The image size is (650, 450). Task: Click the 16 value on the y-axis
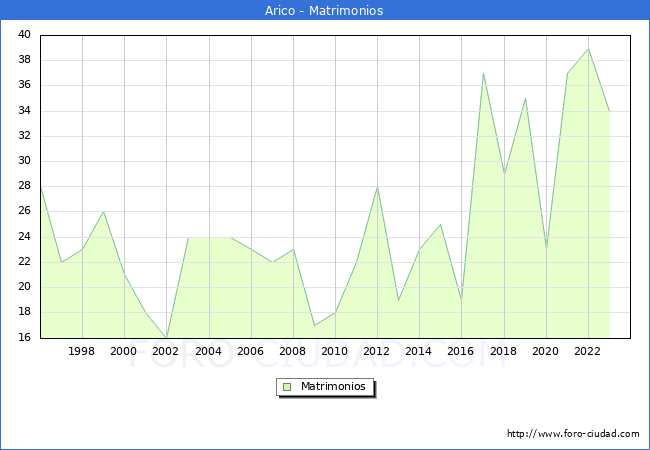24,338
